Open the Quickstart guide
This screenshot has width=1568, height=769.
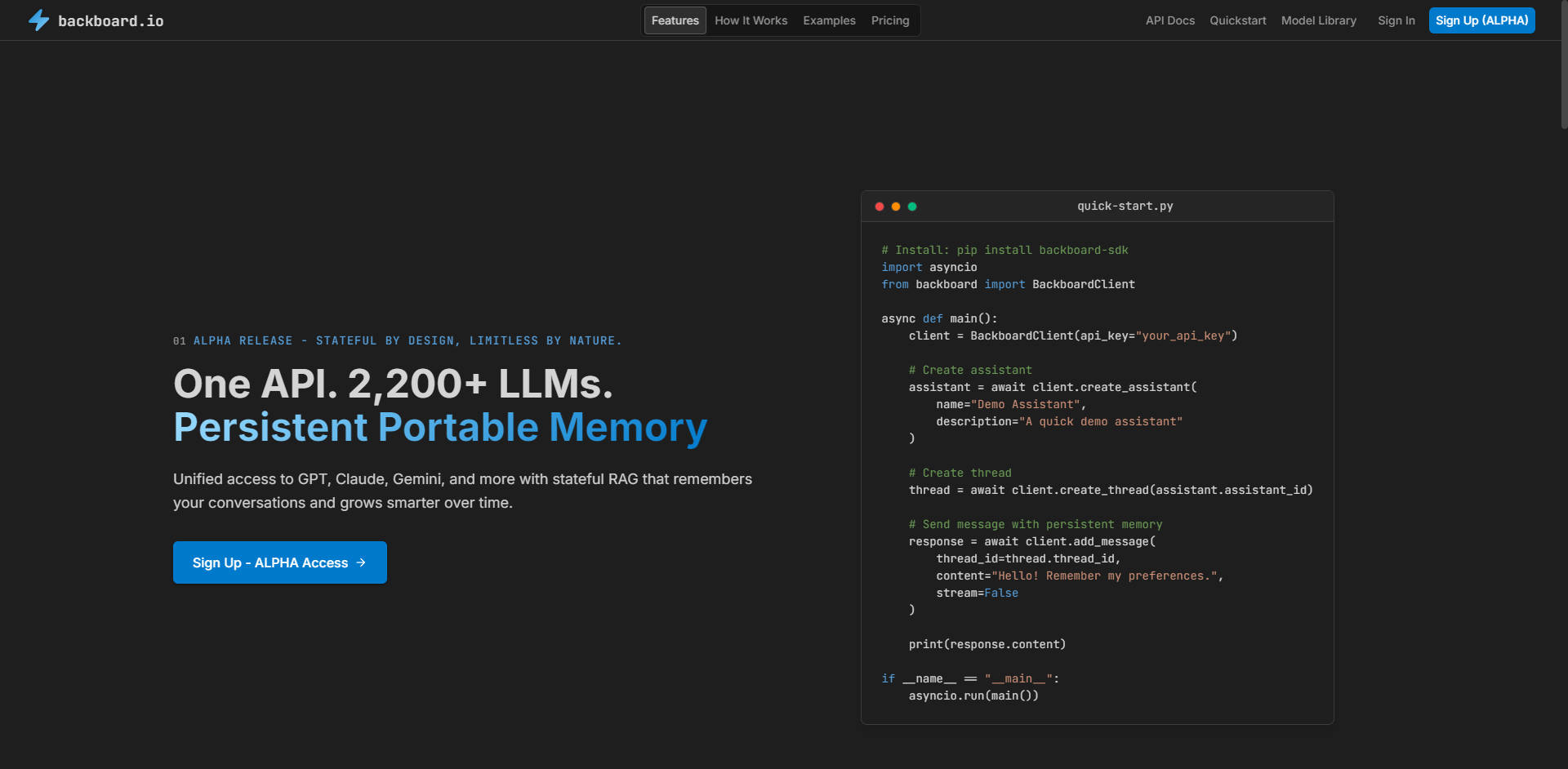(x=1237, y=20)
